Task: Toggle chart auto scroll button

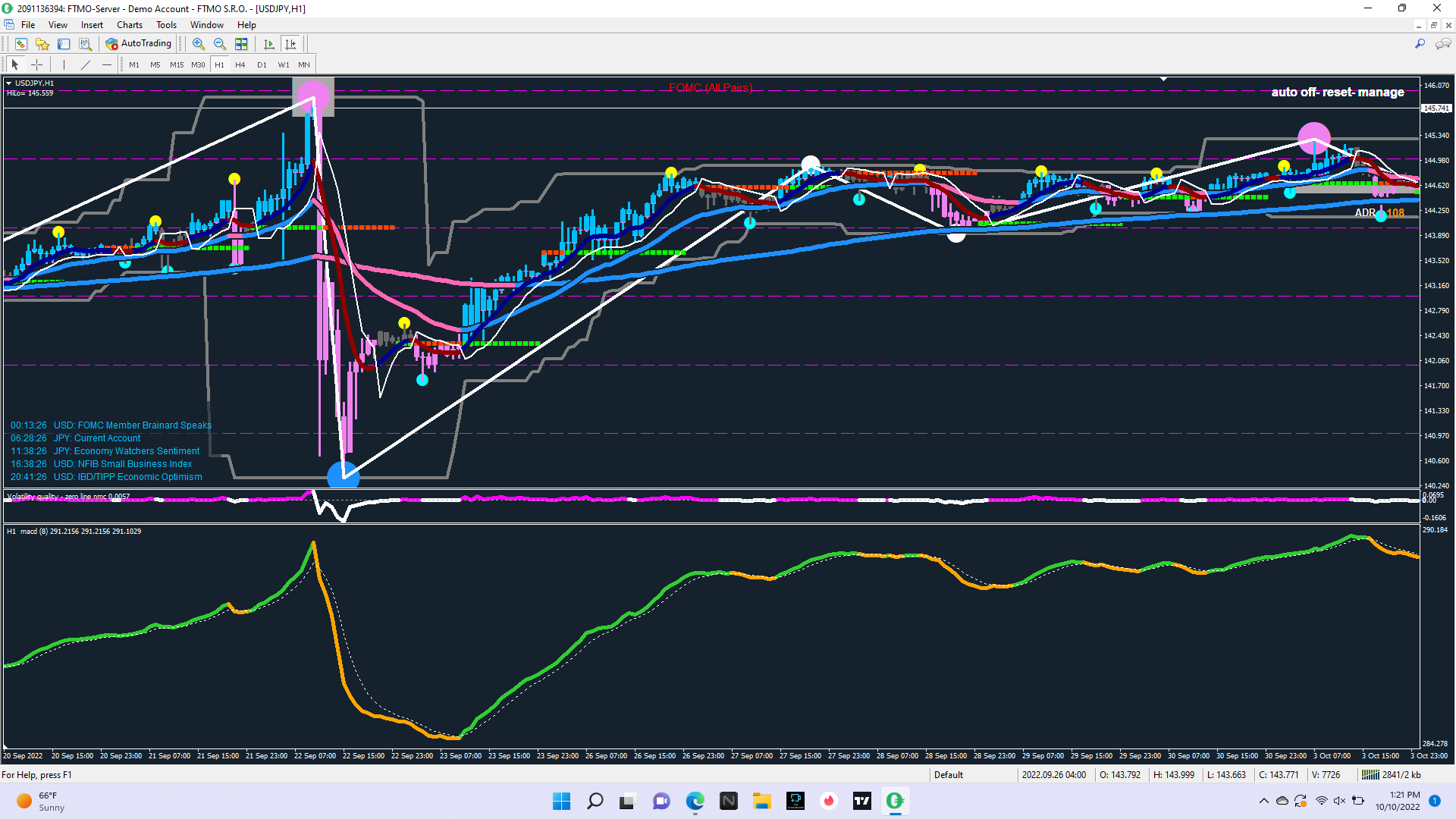Action: 268,44
